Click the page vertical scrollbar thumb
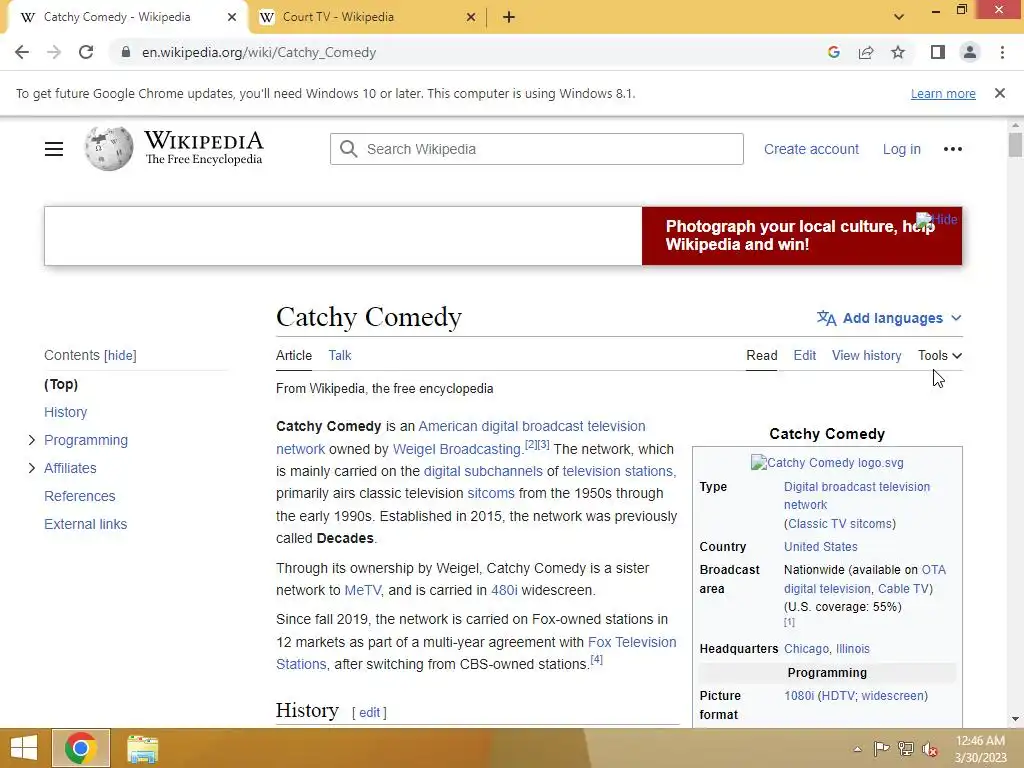Screen dimensions: 1024x768 (1015, 144)
